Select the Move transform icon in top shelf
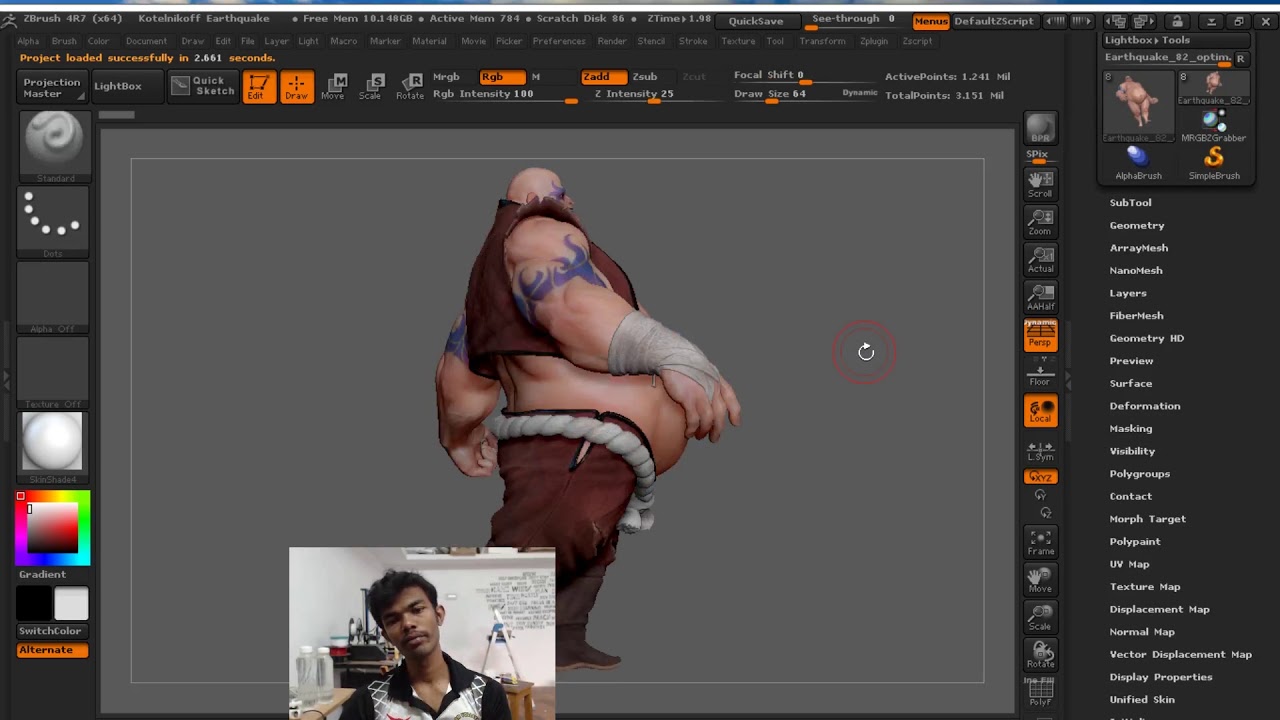1280x720 pixels. pos(333,86)
